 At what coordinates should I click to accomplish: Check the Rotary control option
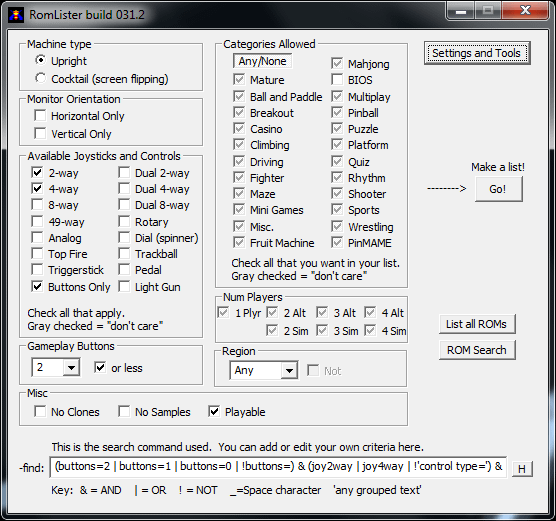coord(124,221)
